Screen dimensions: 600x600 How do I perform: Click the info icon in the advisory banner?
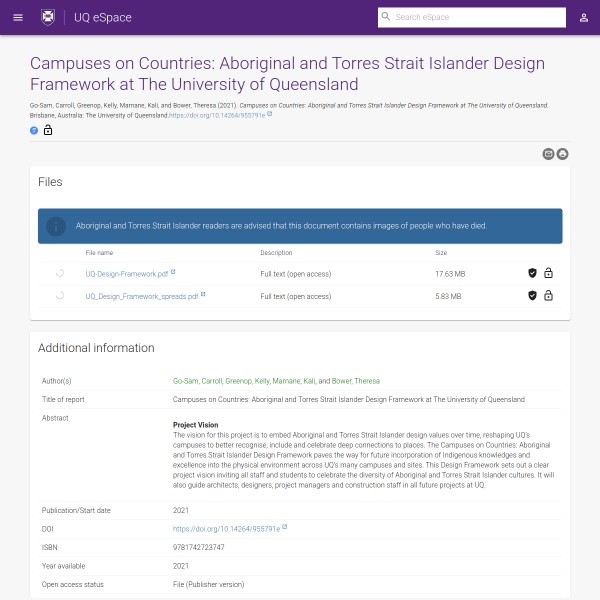click(x=57, y=226)
